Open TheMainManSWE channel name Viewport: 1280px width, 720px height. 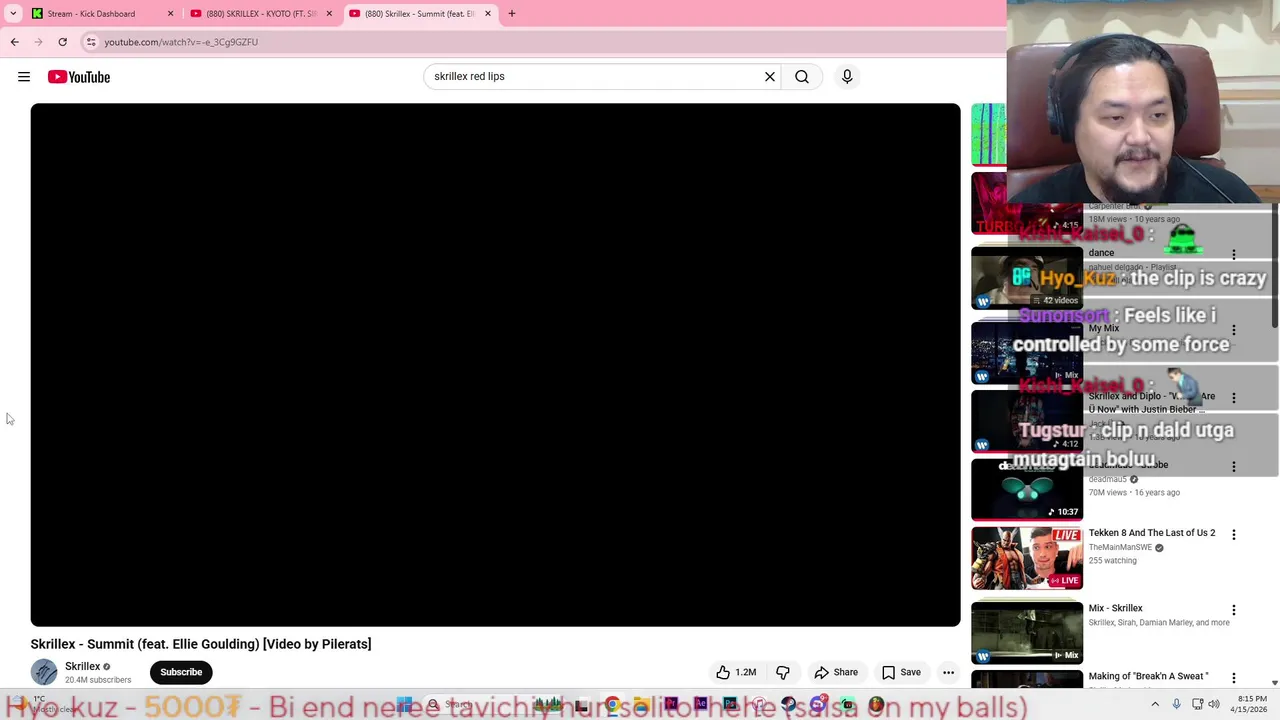[x=1120, y=547]
